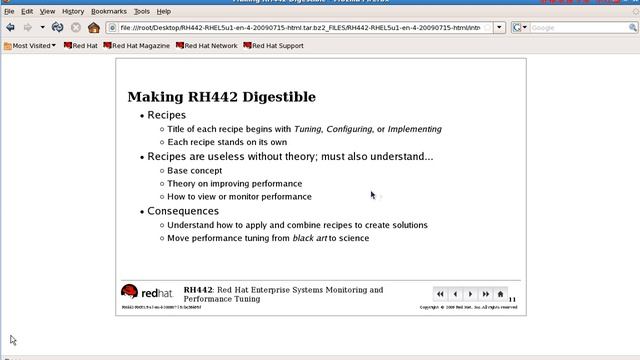This screenshot has height=360, width=640.
Task: Go to previous slide arrow
Action: (x=455, y=294)
